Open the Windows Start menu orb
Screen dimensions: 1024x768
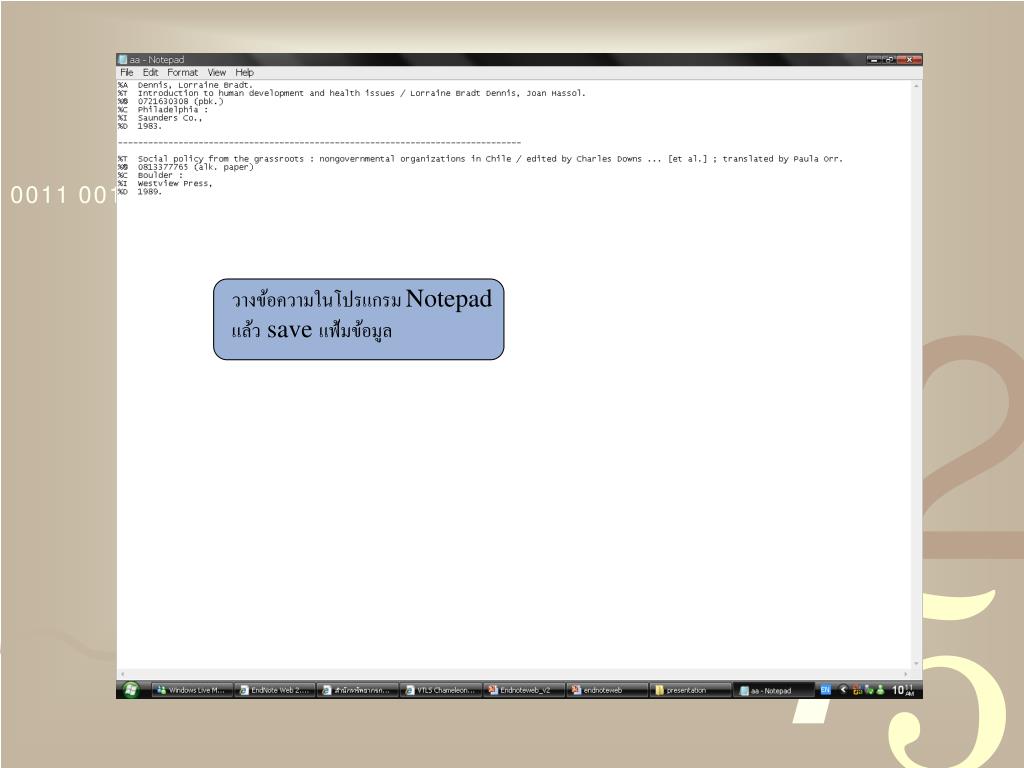(131, 690)
